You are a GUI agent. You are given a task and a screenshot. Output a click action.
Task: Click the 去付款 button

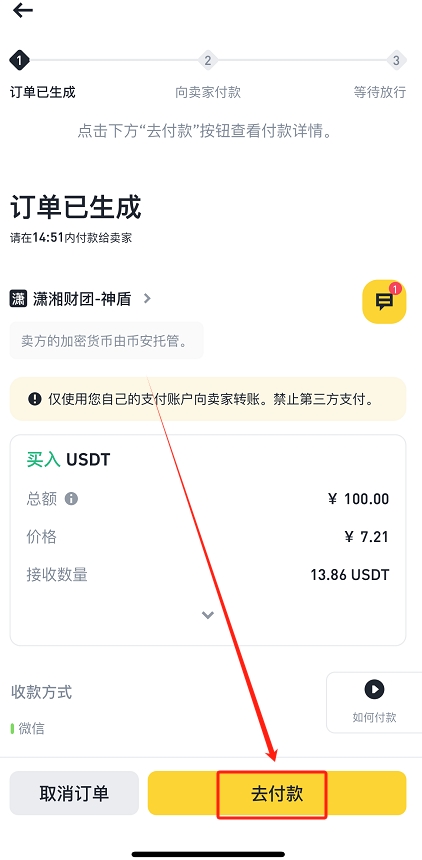pyautogui.click(x=277, y=793)
